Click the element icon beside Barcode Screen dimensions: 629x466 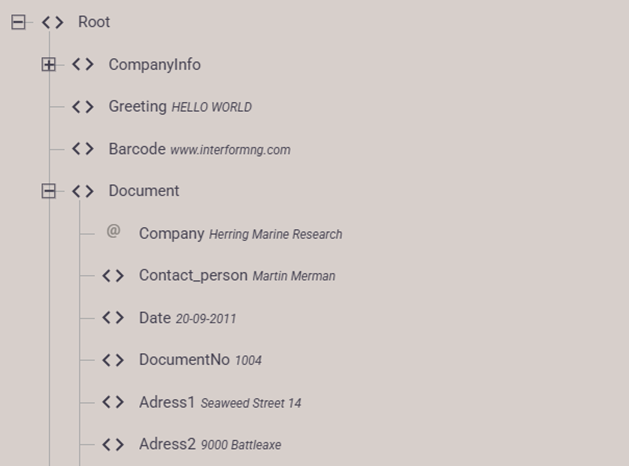pyautogui.click(x=83, y=149)
